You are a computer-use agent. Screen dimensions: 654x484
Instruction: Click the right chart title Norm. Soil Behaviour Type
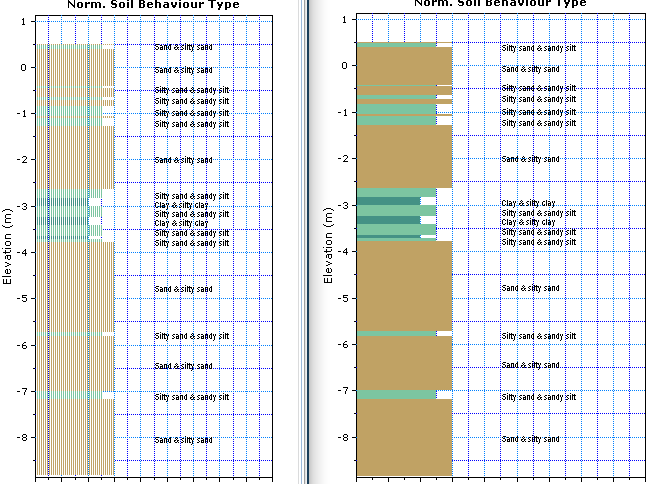click(x=500, y=3)
